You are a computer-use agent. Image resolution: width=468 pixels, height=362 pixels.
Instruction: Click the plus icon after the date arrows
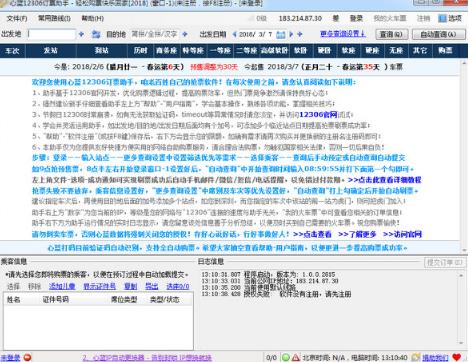click(300, 34)
